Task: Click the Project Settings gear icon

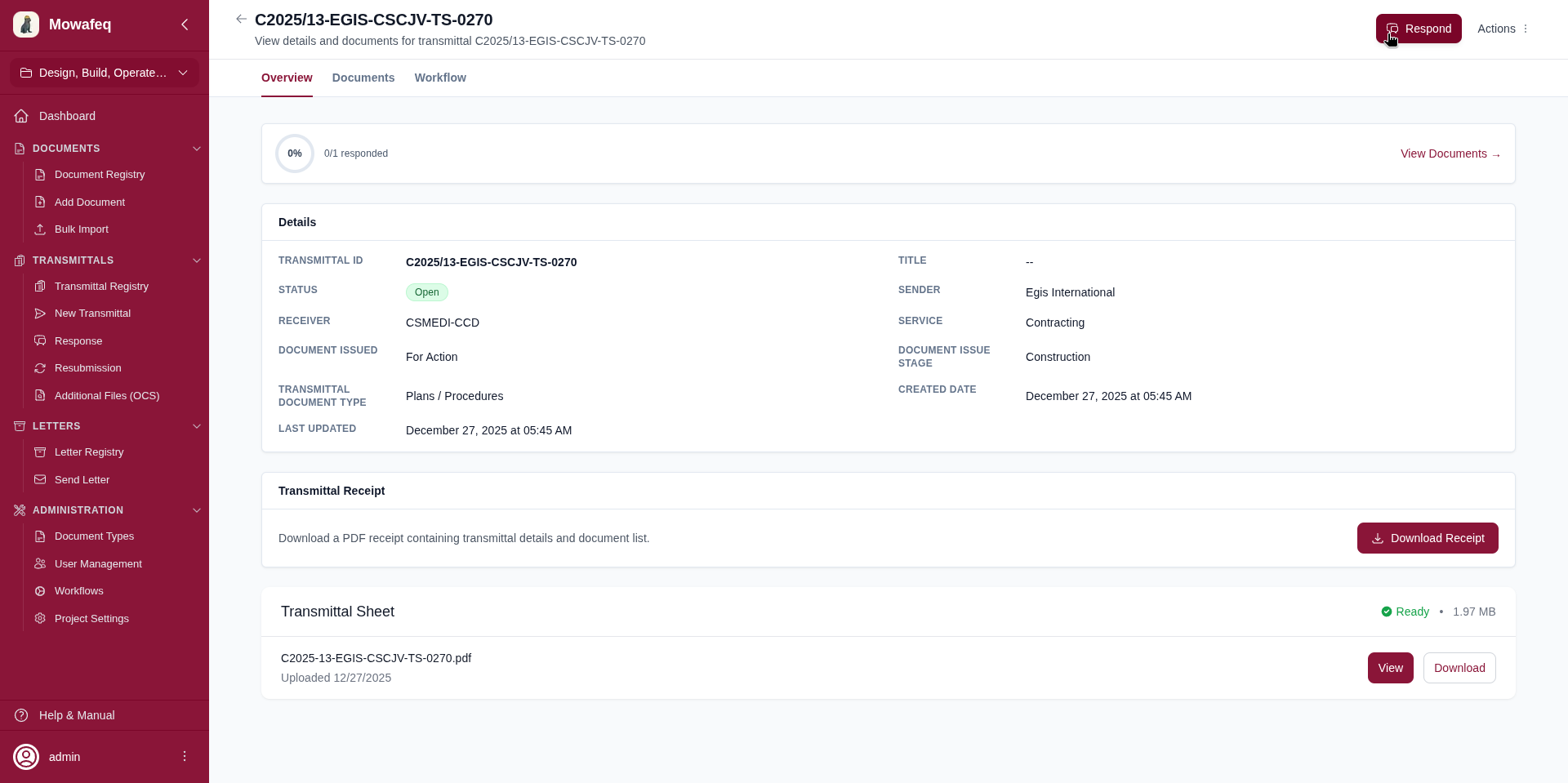Action: click(x=40, y=619)
